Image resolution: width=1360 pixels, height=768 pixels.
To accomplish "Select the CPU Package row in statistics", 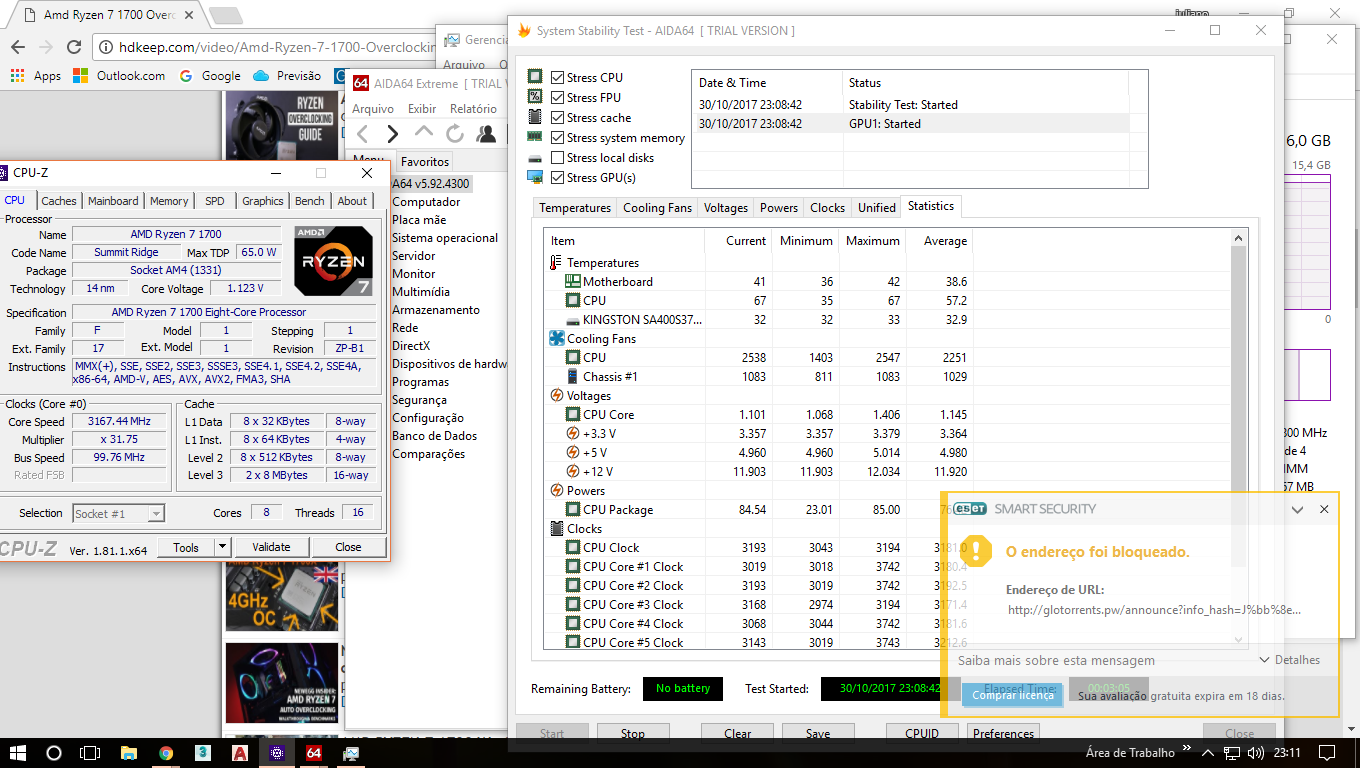I will click(x=758, y=509).
